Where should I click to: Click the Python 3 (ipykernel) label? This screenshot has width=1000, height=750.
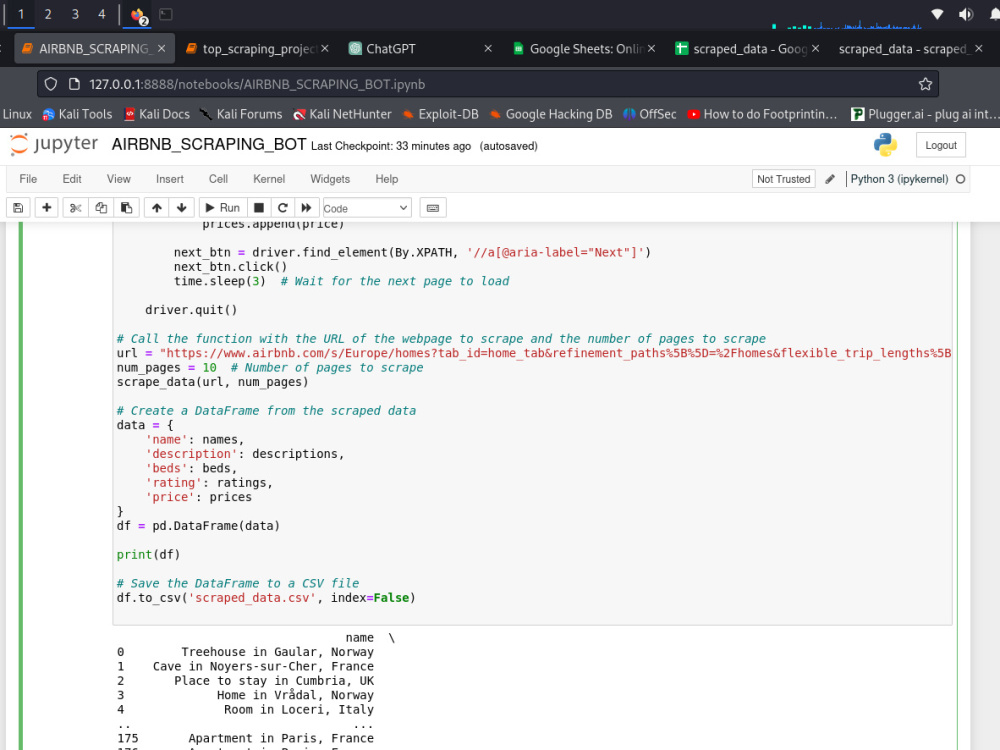coord(899,179)
